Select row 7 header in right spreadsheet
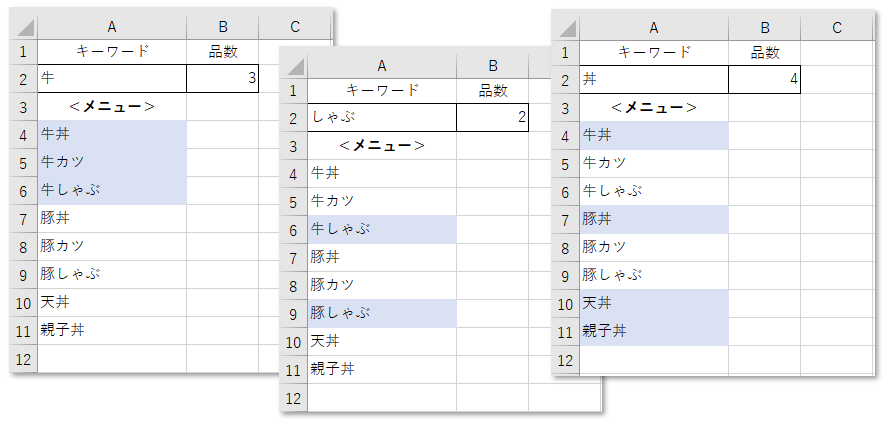The height and width of the screenshot is (422, 888). pos(565,220)
